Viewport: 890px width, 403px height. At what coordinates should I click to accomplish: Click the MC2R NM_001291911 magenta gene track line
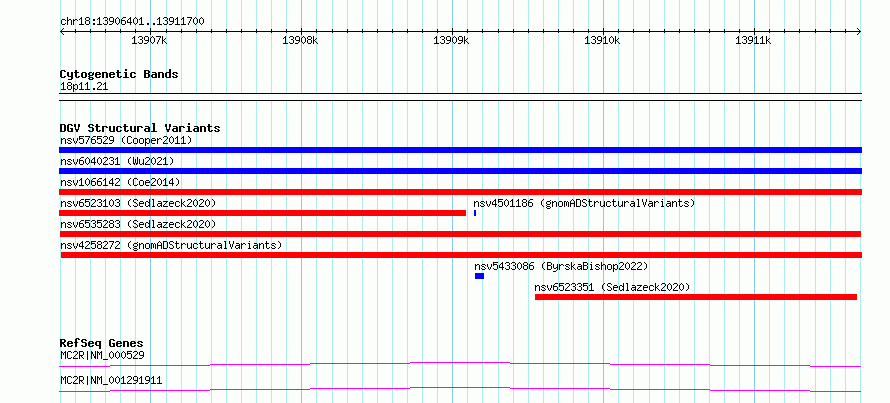(x=460, y=389)
